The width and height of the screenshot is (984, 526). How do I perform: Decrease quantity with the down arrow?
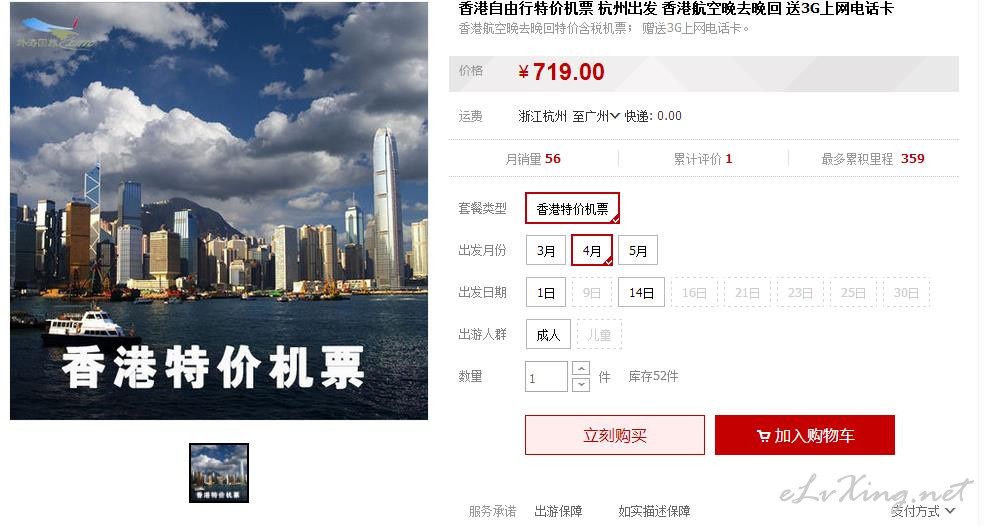[x=581, y=384]
